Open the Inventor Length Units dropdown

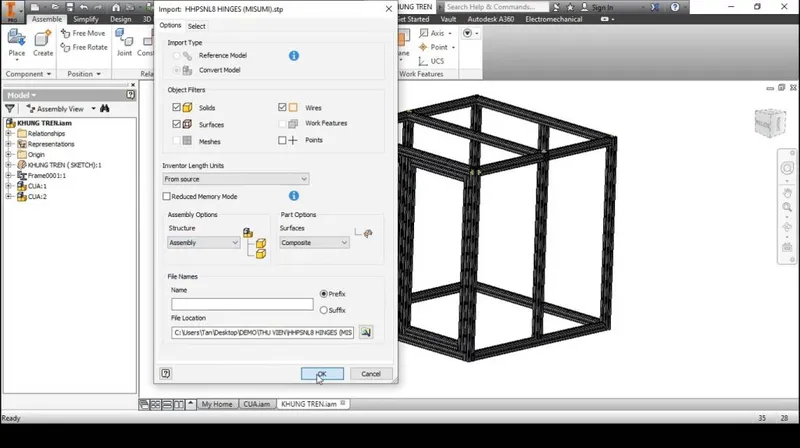tap(236, 179)
